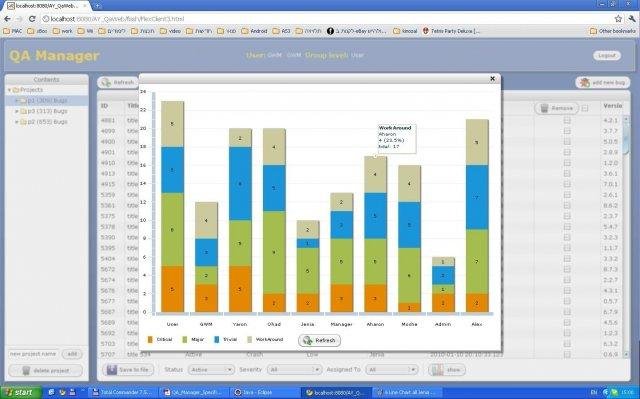Click Aharon's WorkAround bar segment
Screen dimensions: 640x399
(375, 175)
